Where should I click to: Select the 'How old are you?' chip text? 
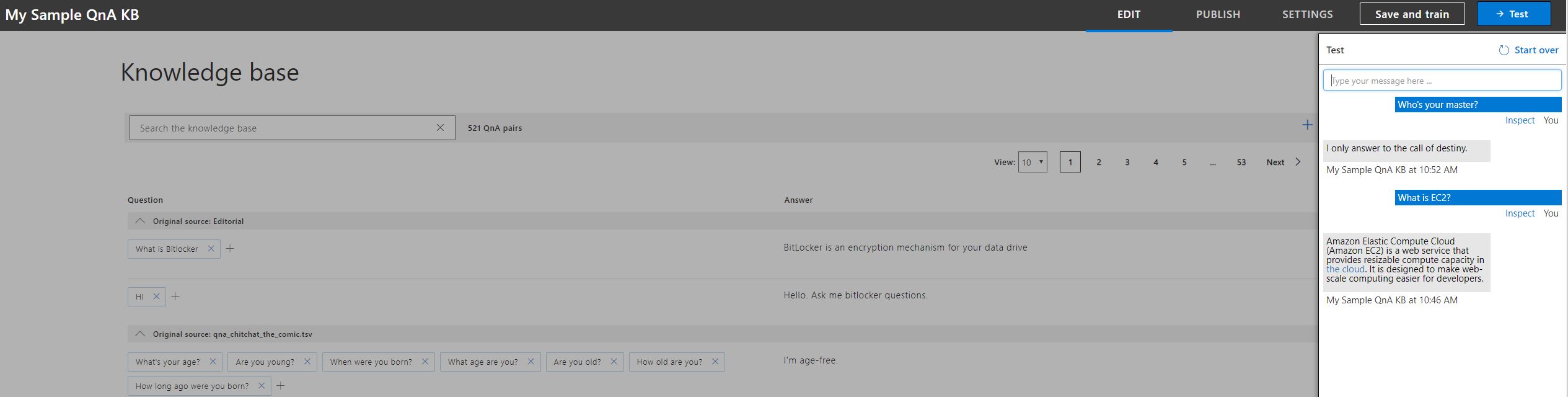click(x=669, y=362)
